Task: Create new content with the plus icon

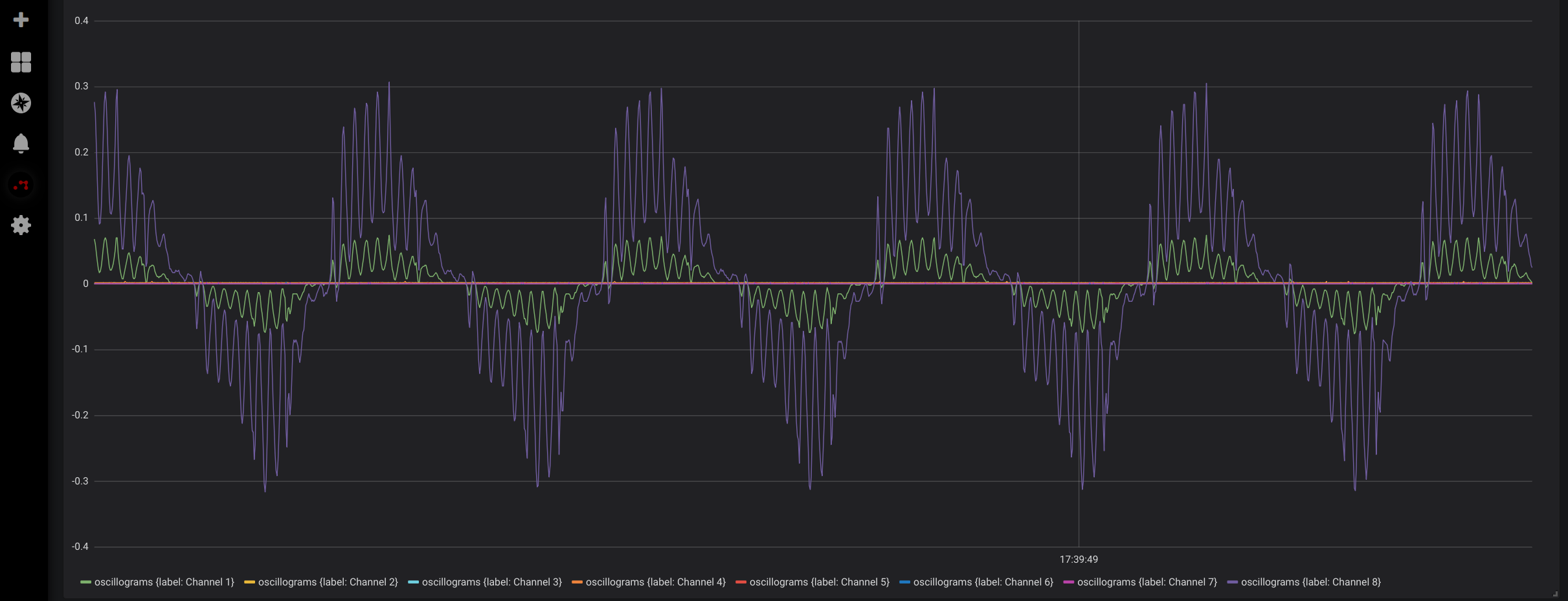Action: [x=21, y=19]
